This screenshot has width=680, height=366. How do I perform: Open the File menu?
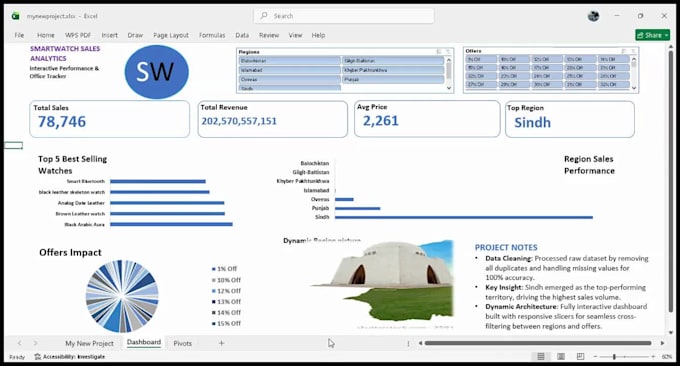click(x=19, y=35)
